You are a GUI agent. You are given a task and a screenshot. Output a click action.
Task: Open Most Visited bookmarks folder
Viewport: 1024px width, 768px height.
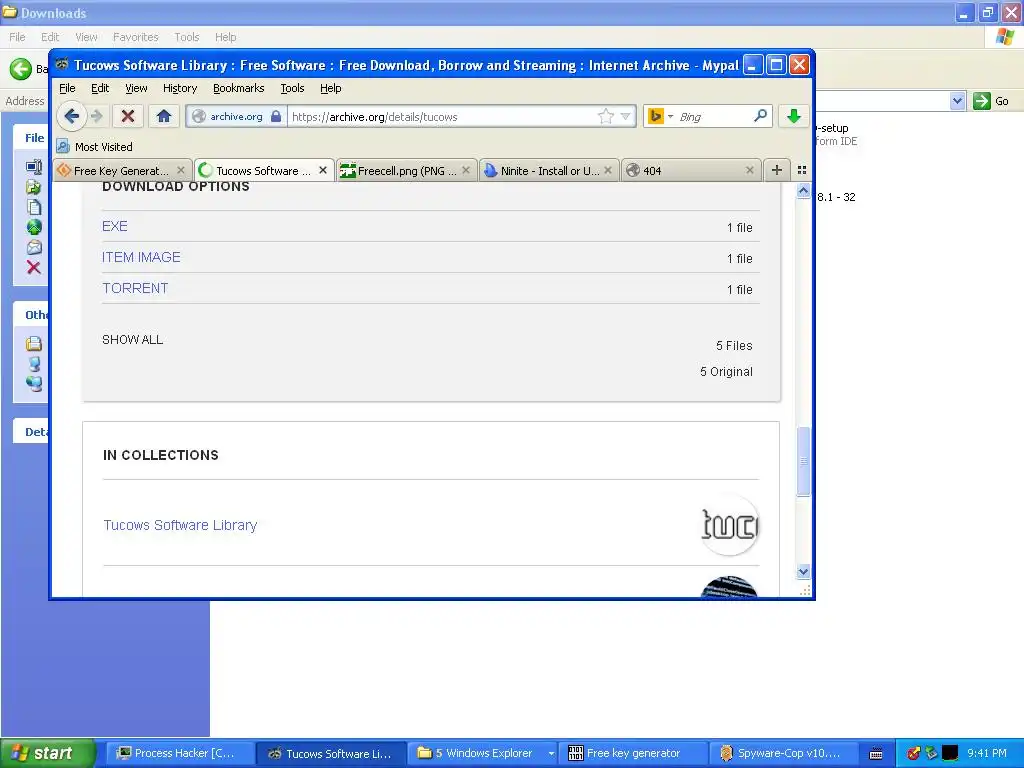click(95, 146)
